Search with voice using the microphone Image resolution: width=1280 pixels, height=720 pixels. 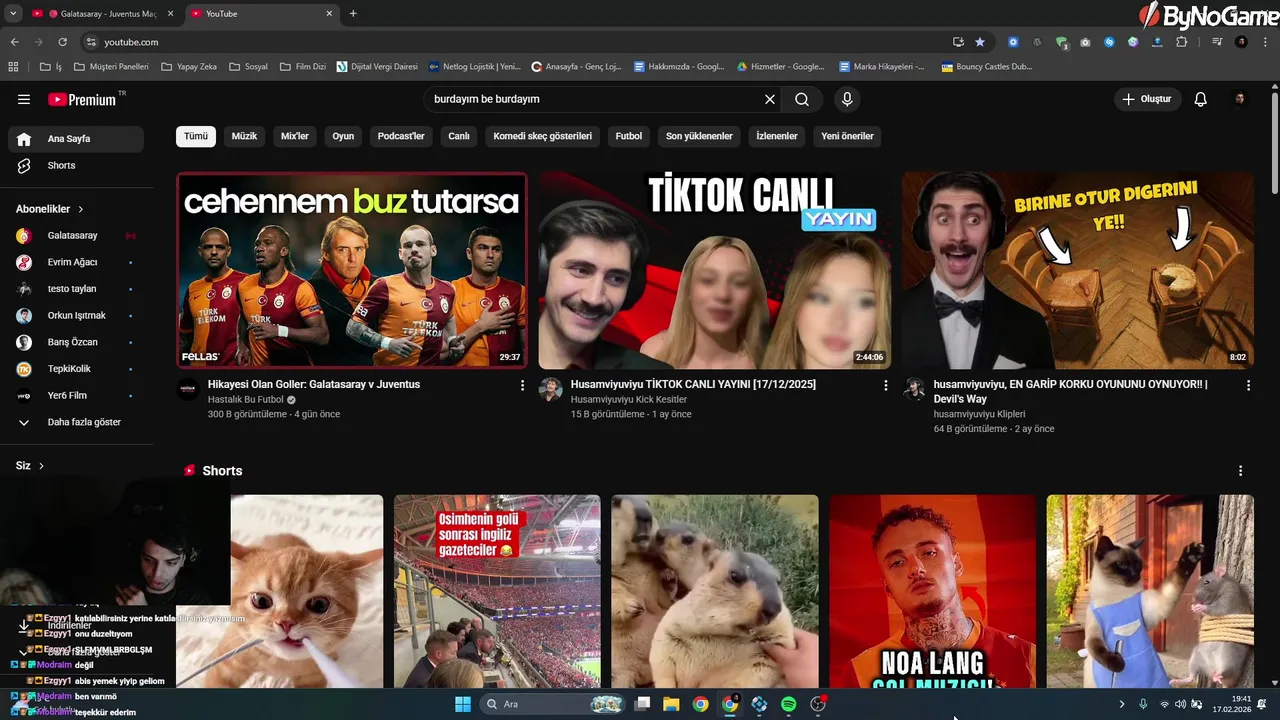(847, 99)
